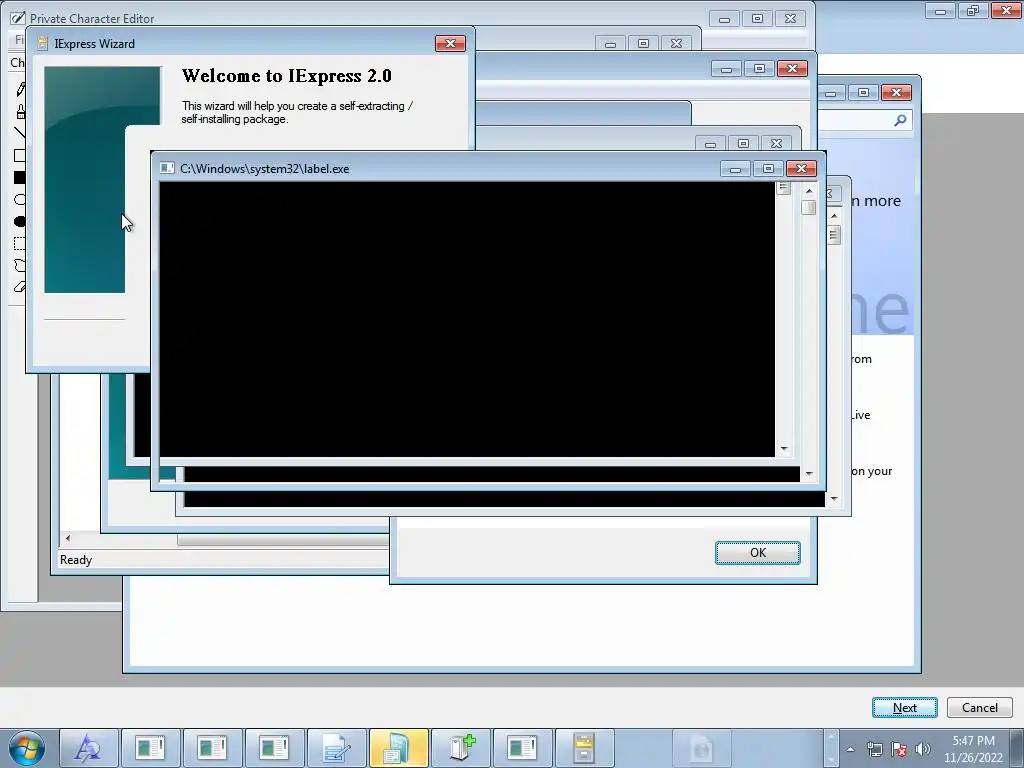Maximize the label.exe console window
Image resolution: width=1024 pixels, height=768 pixels.
[768, 168]
